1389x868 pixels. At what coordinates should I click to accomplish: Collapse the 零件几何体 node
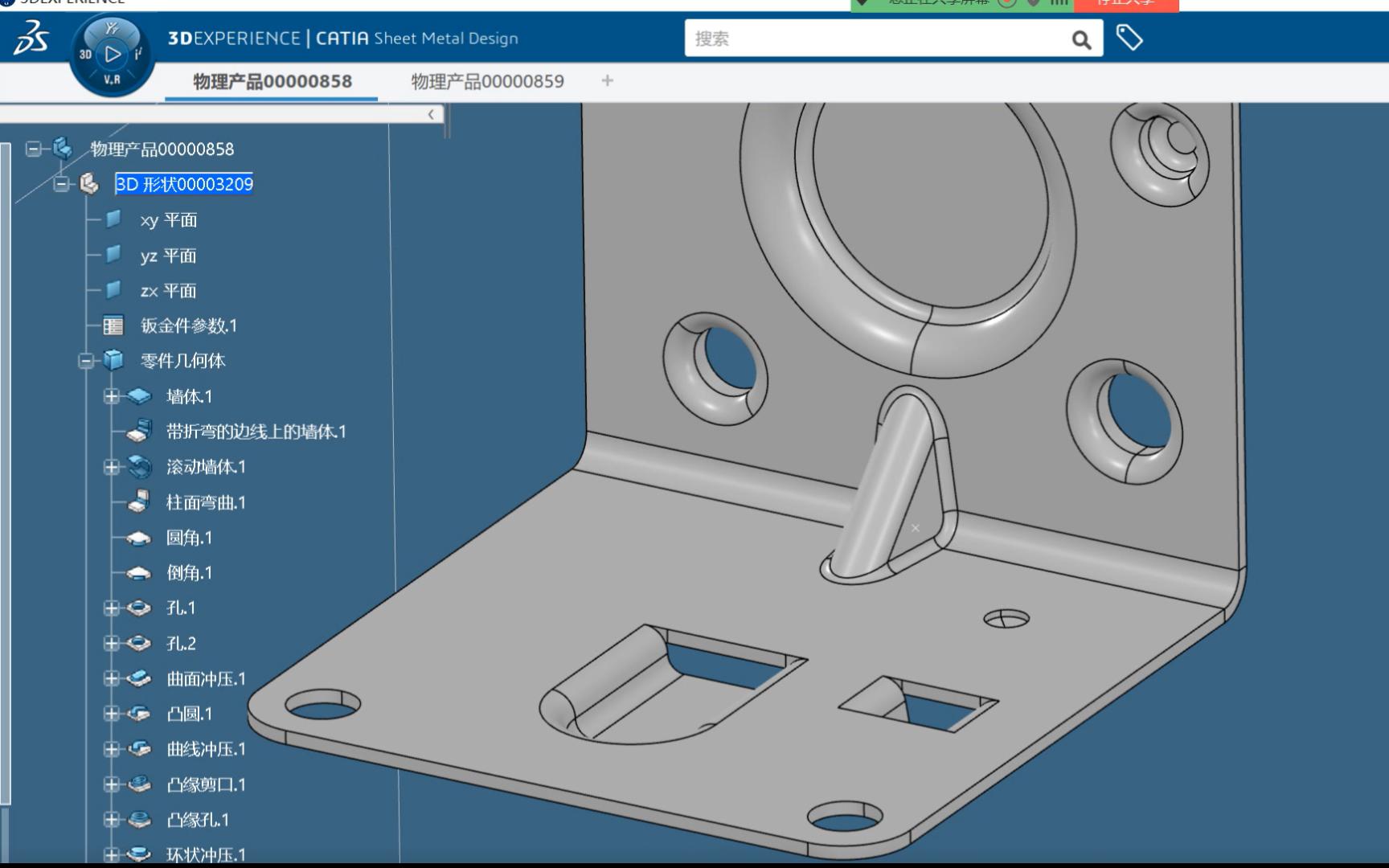tap(86, 361)
